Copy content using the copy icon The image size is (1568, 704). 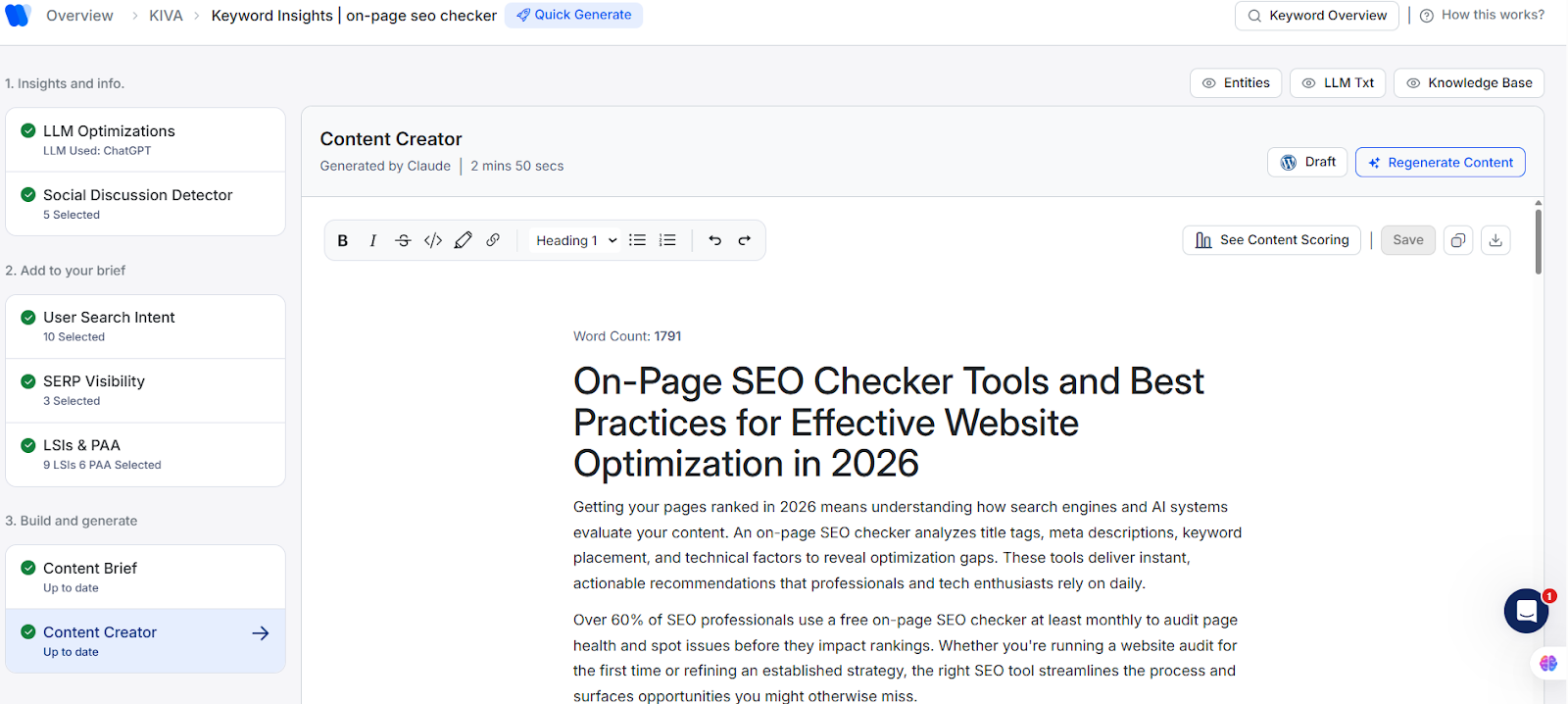click(1458, 240)
